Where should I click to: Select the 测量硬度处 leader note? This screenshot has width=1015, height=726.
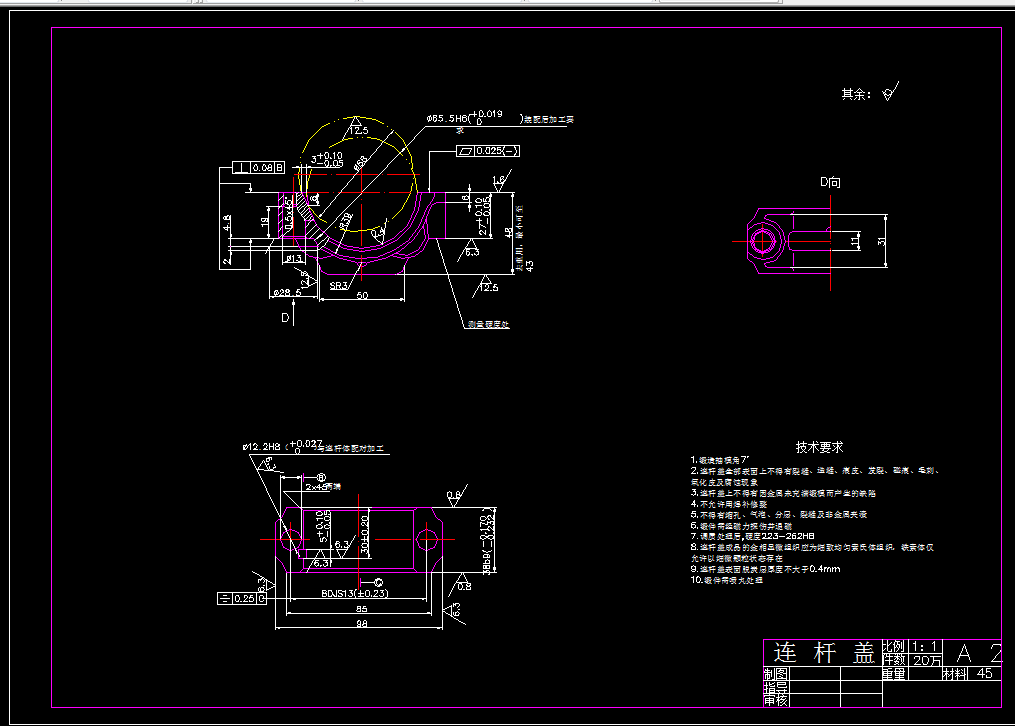pyautogui.click(x=489, y=324)
